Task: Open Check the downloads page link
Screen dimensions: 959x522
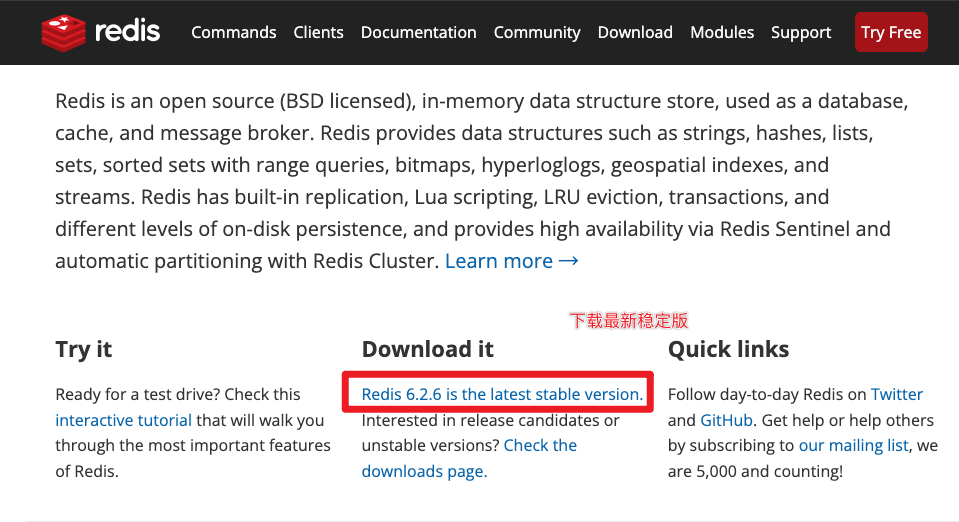Action: (469, 458)
